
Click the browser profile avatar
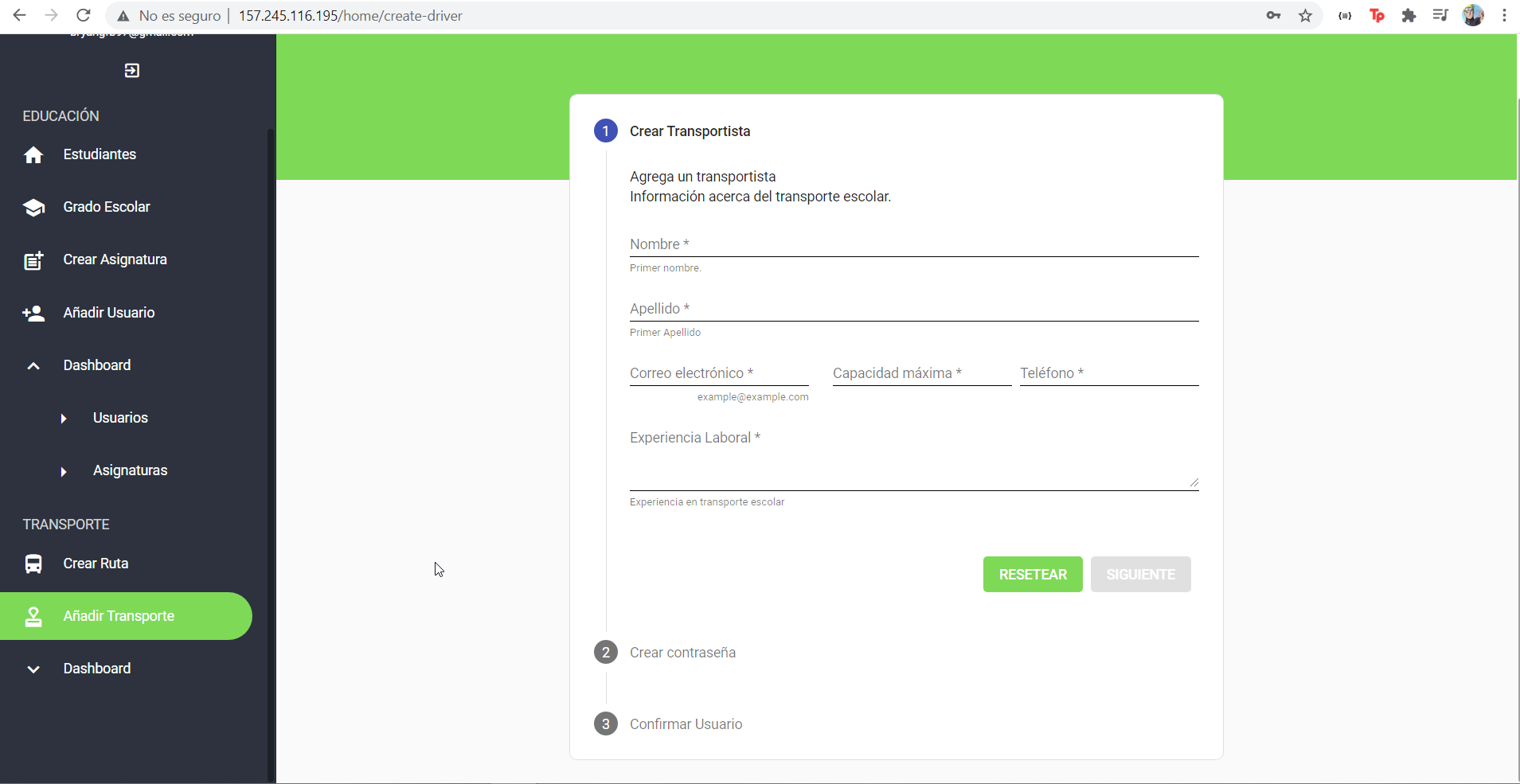pos(1474,15)
